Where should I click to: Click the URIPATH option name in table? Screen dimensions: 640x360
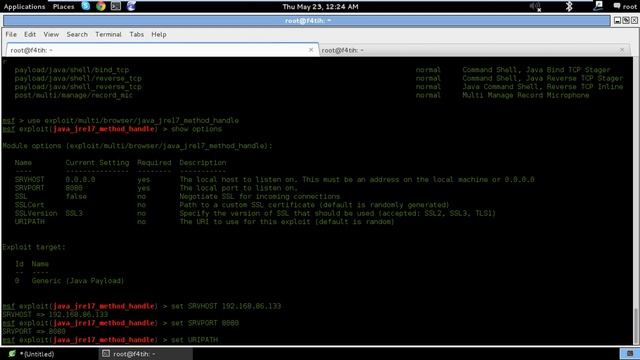pos(30,222)
